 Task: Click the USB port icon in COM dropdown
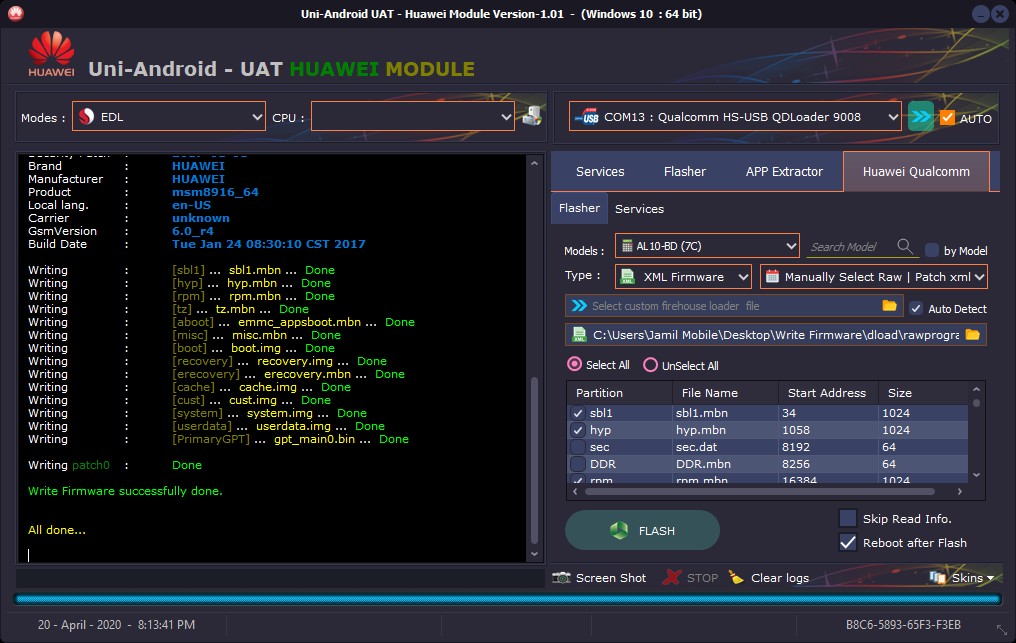pyautogui.click(x=587, y=117)
